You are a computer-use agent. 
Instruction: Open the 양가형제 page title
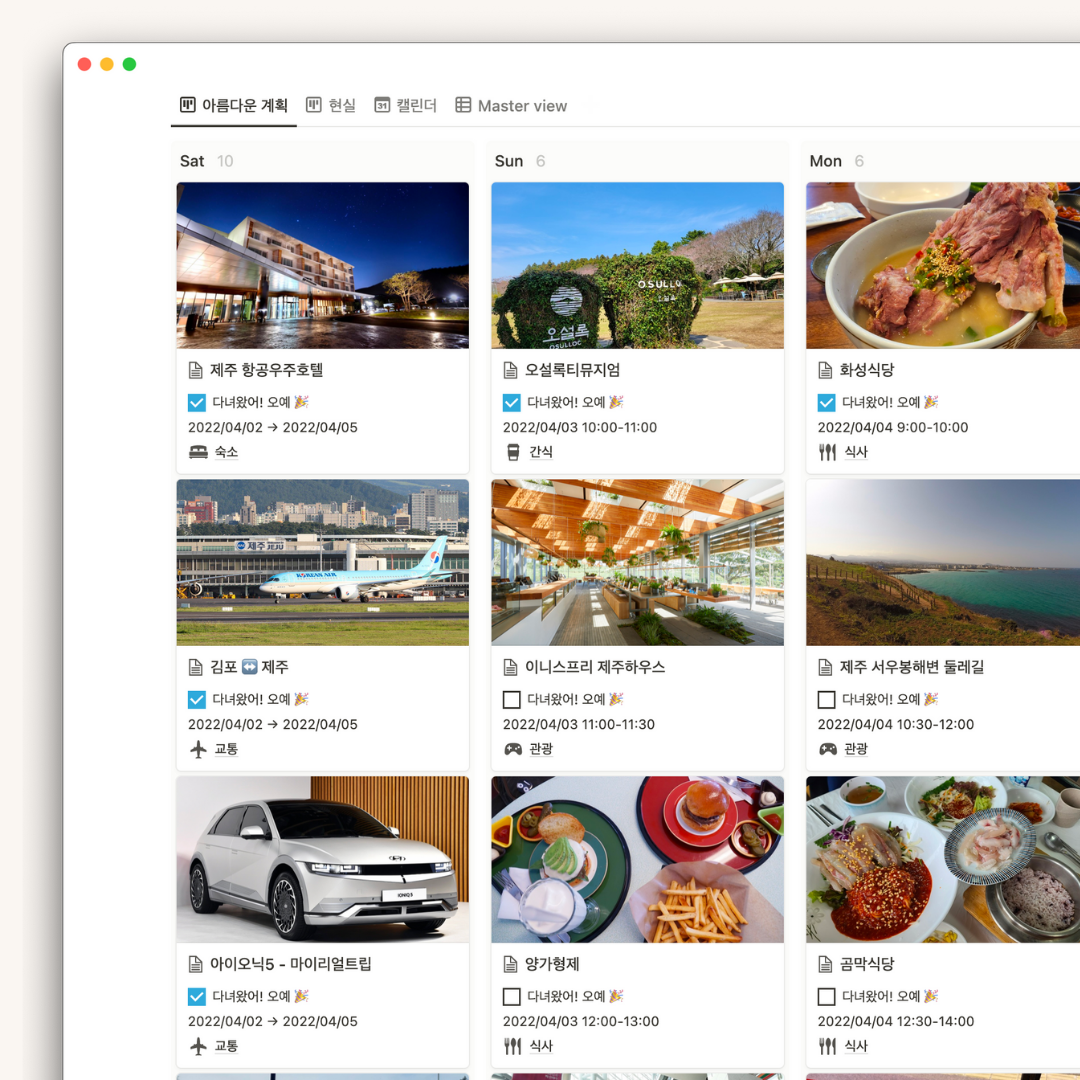pos(552,964)
